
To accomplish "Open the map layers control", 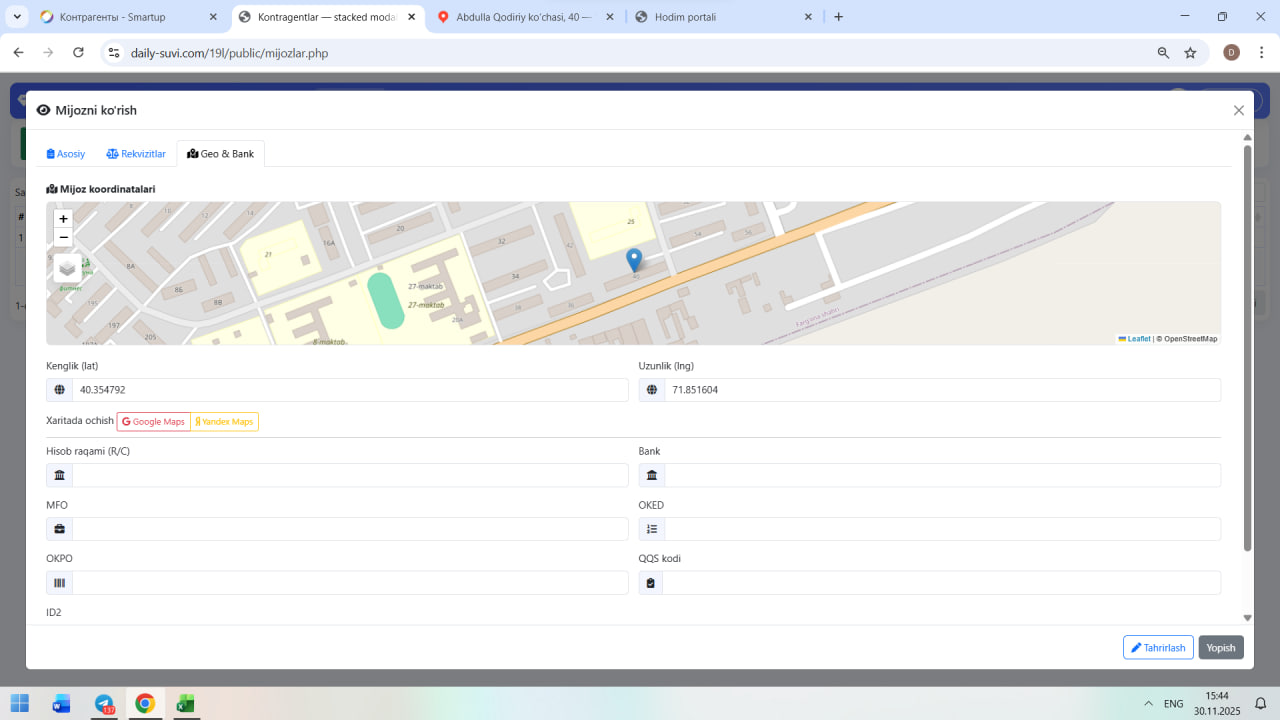I will (67, 268).
